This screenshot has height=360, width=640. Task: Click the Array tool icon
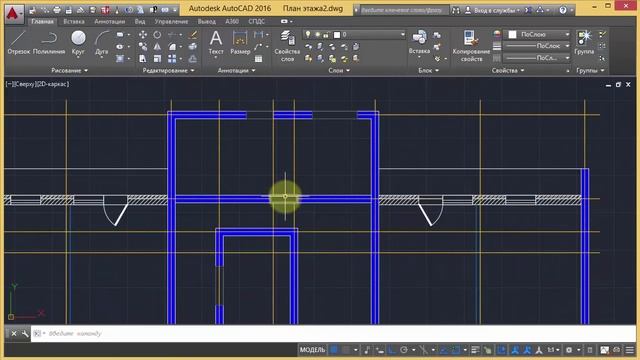[172, 59]
